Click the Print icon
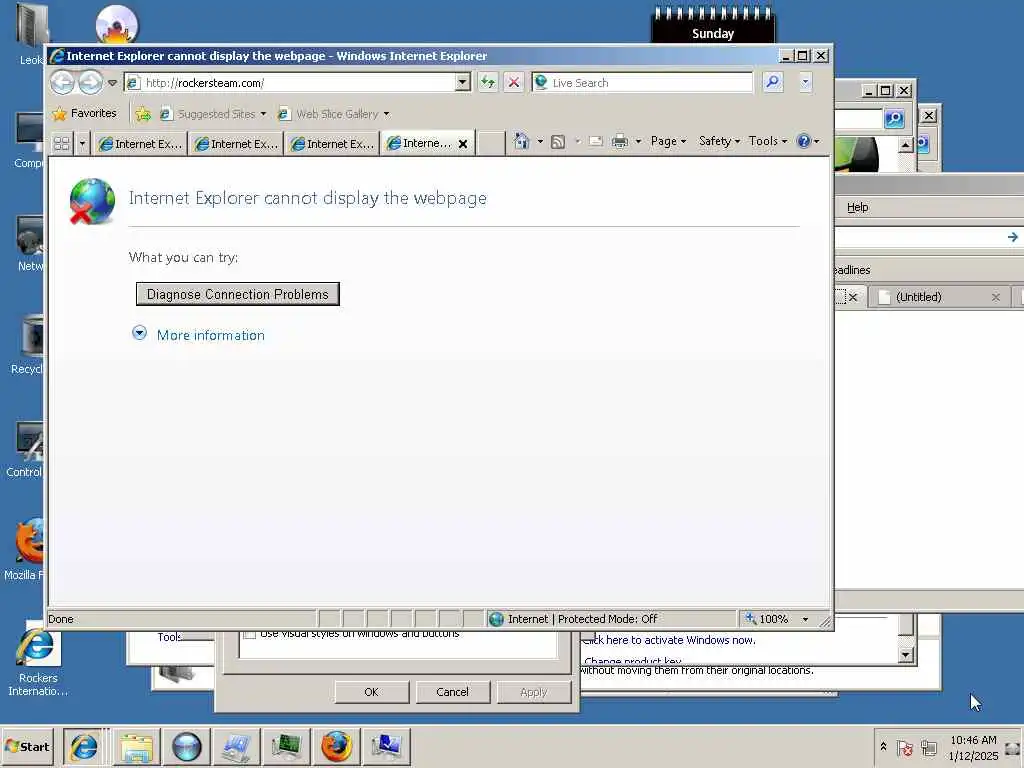Screen dimensions: 1024x768 620,141
